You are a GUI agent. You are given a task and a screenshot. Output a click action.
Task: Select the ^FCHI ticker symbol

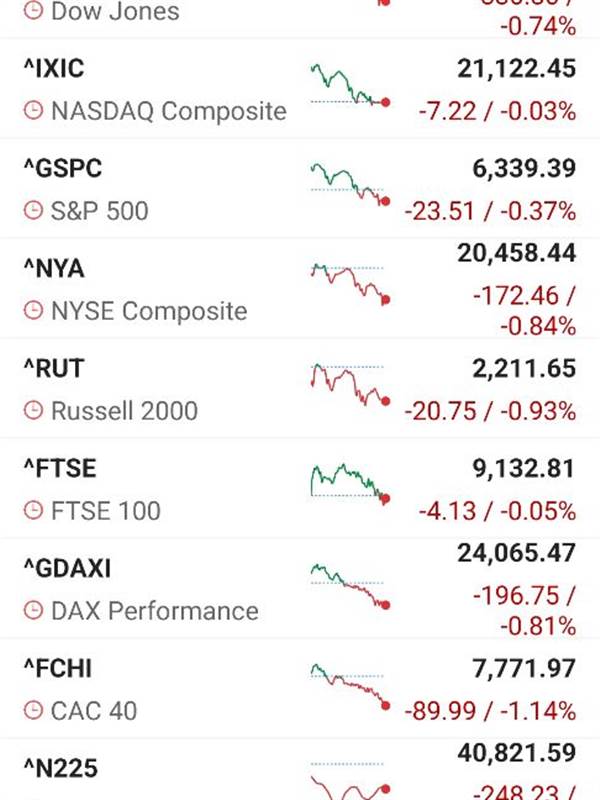point(58,668)
